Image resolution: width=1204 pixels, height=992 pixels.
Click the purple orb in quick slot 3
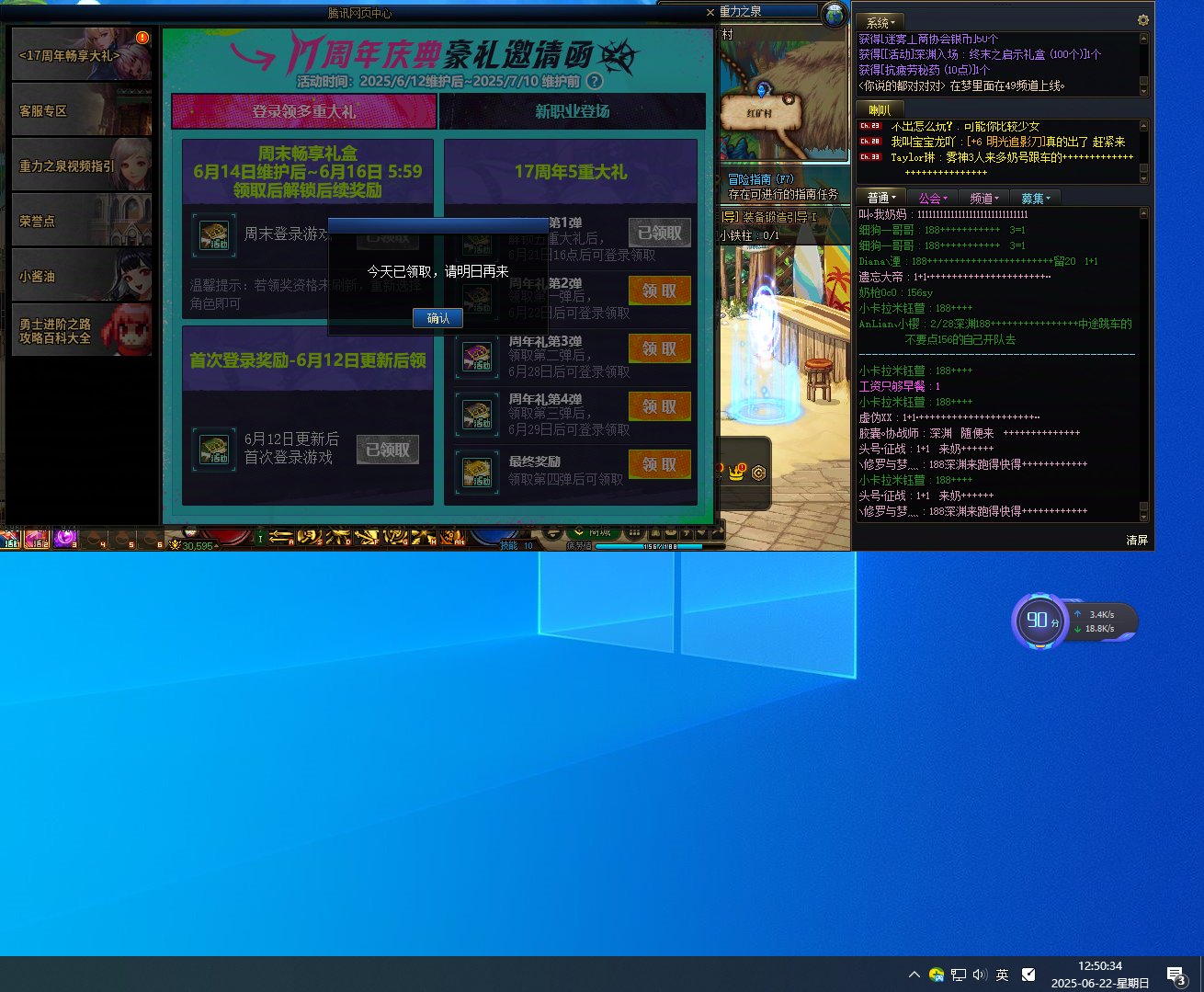tap(65, 539)
